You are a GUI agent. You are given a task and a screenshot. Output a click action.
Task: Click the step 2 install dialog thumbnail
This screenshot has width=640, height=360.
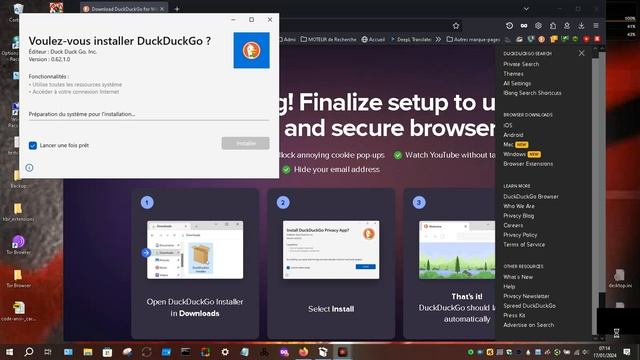click(x=331, y=250)
